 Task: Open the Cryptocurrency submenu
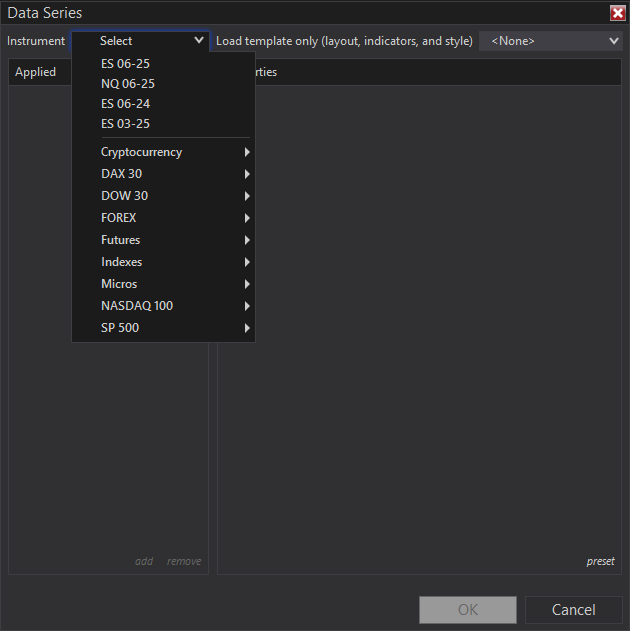click(x=163, y=152)
